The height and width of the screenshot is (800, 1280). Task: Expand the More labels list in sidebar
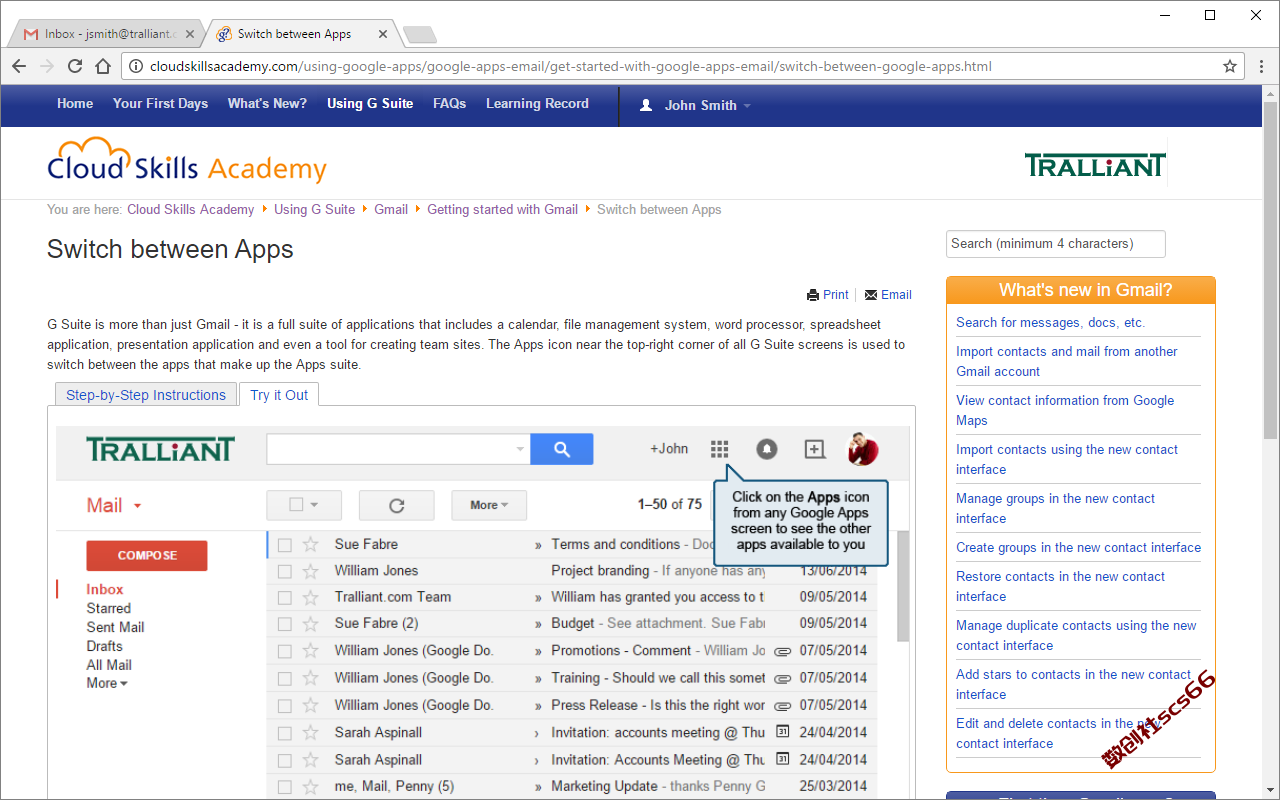107,683
